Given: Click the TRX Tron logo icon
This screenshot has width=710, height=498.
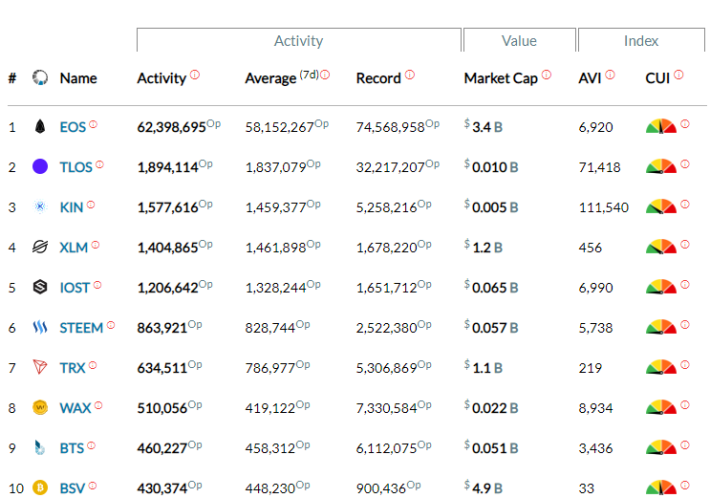Looking at the screenshot, I should point(40,367).
